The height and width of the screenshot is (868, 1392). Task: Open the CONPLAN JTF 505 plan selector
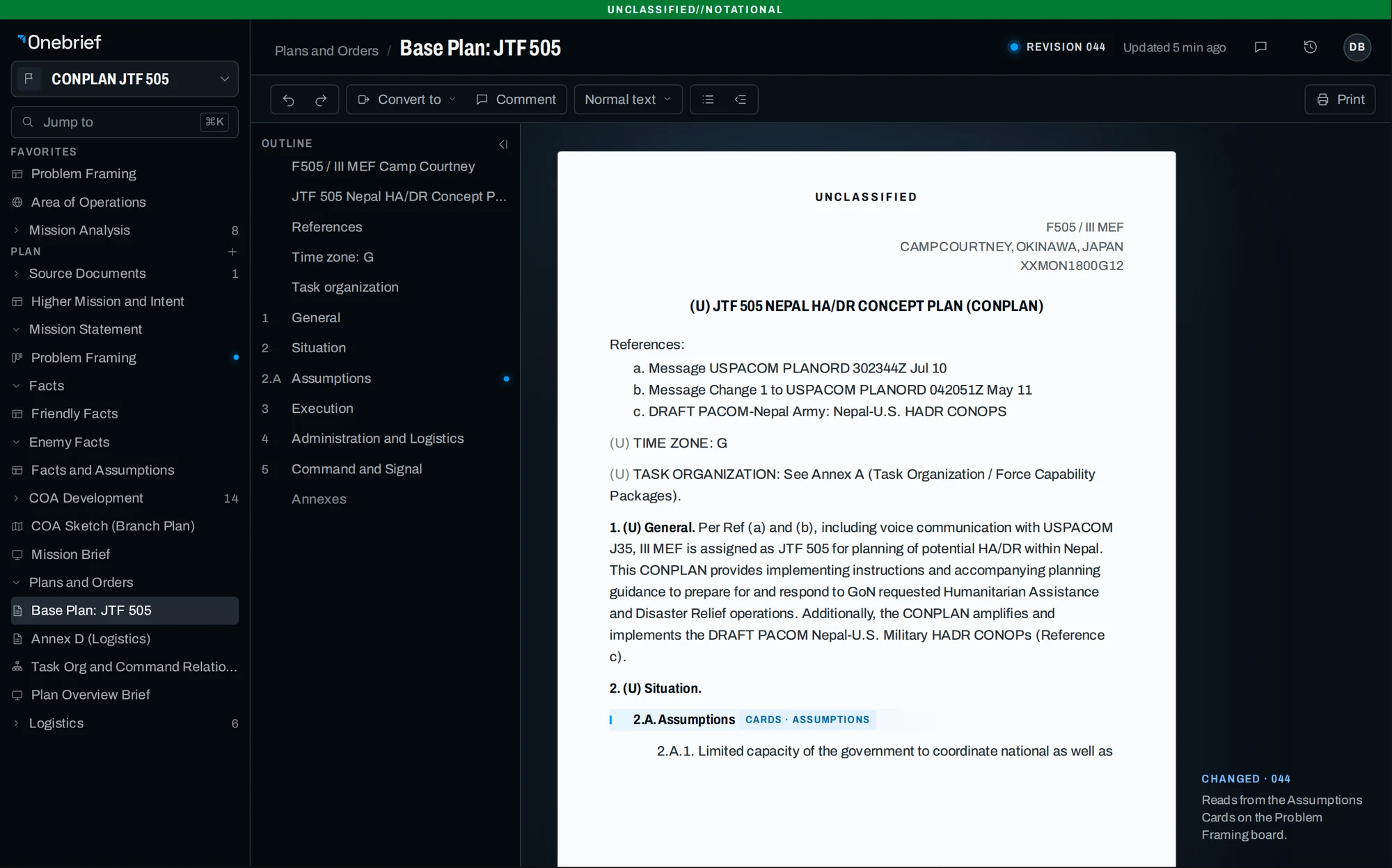tap(125, 79)
